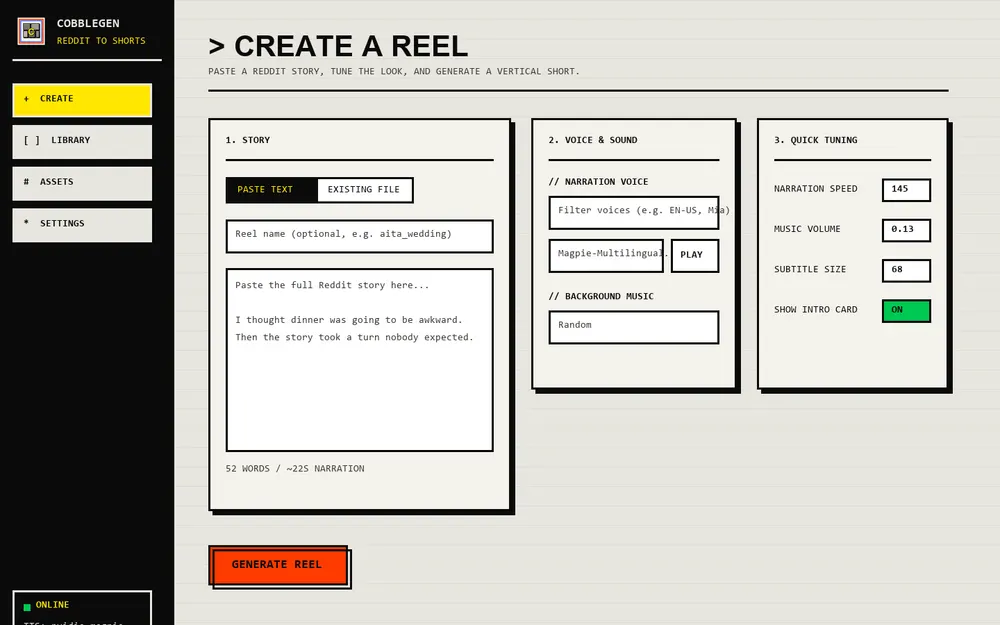Click the Create a Reel heading
1000x625 pixels.
point(338,47)
